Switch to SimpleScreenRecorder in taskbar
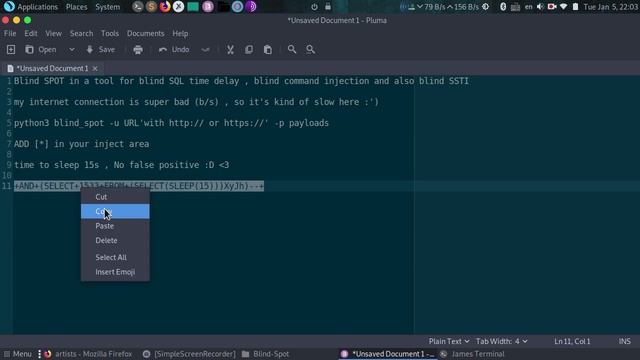640x360 pixels. [x=189, y=354]
